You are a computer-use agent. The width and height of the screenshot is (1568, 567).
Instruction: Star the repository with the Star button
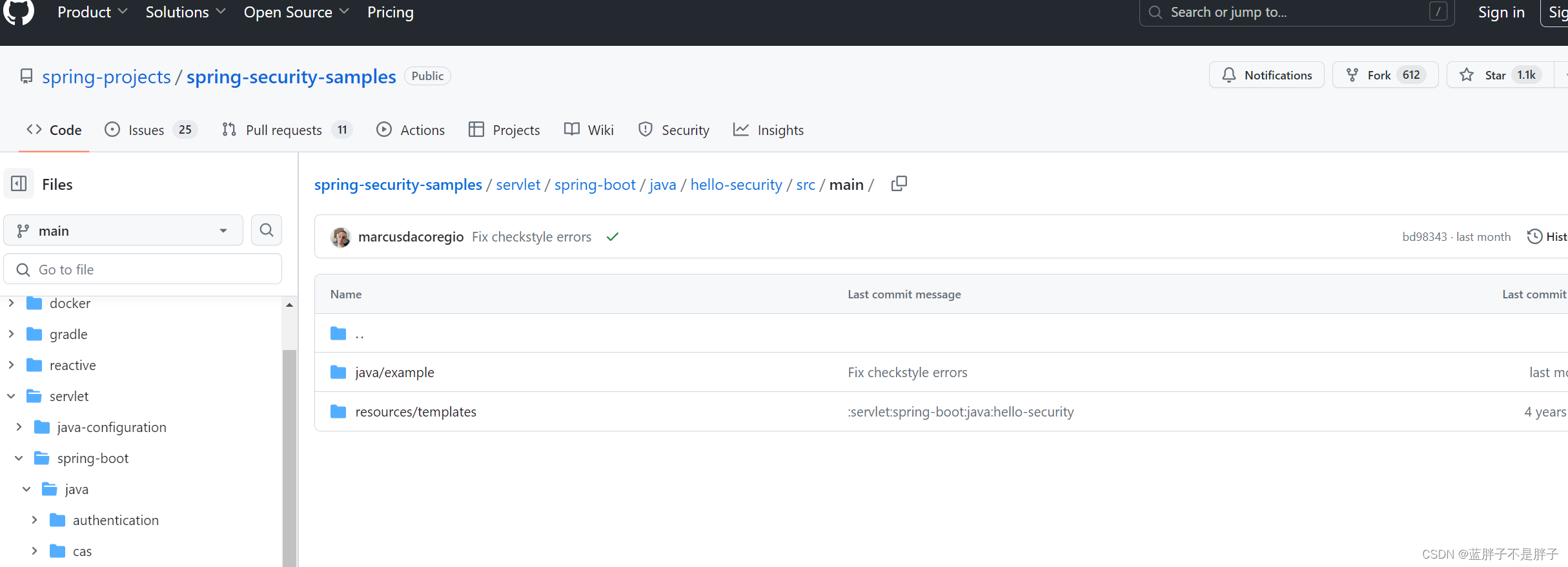(x=1500, y=75)
